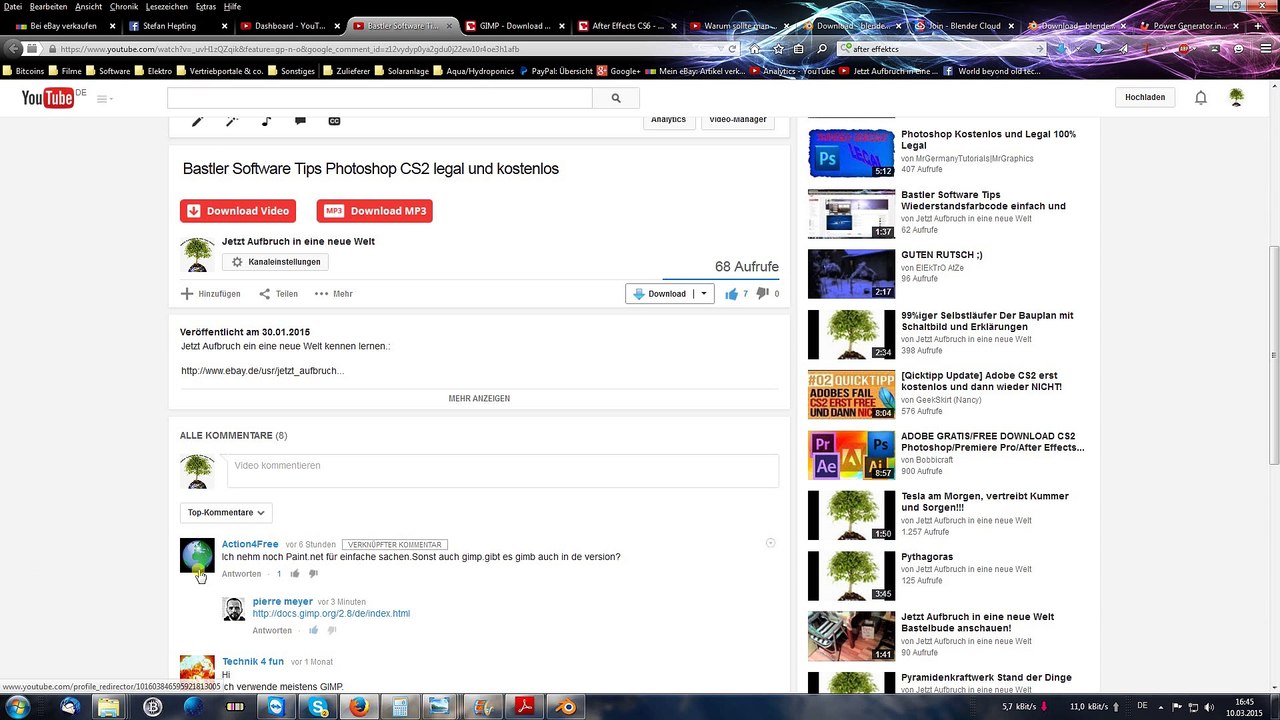Open the Action4Free commenter name
Image resolution: width=1280 pixels, height=720 pixels.
[x=250, y=544]
